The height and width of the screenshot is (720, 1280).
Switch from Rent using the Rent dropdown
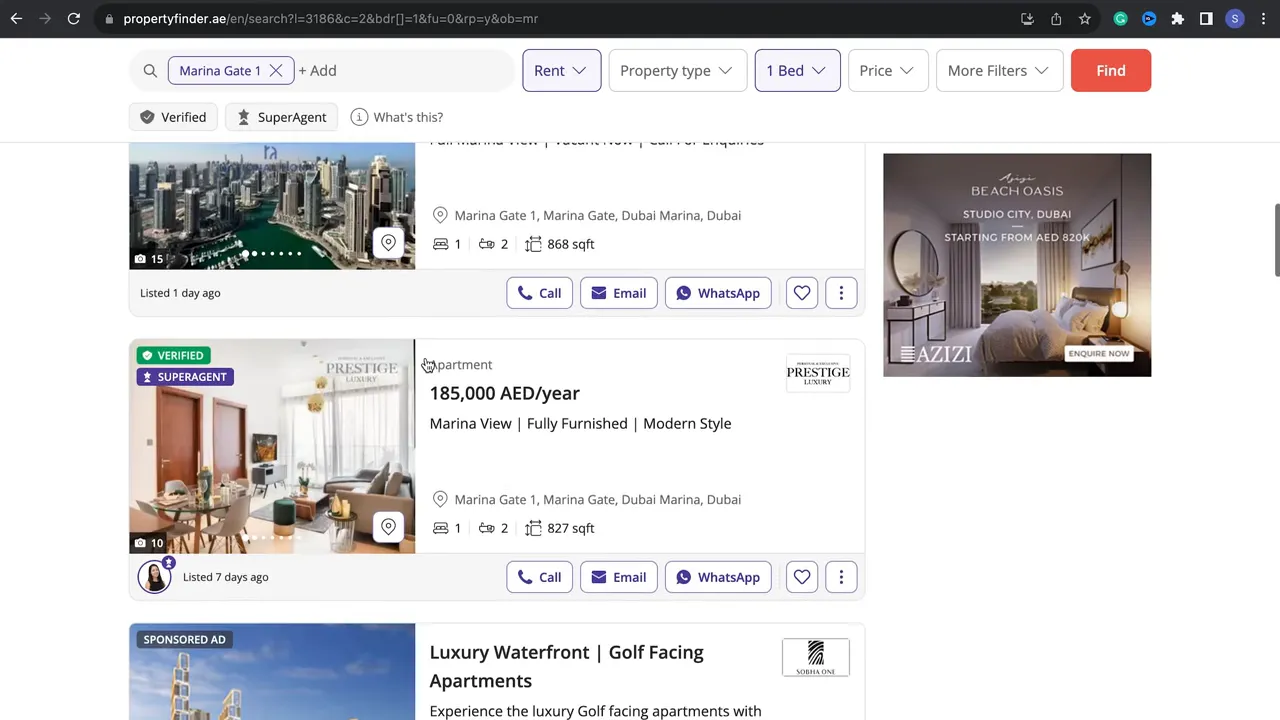point(561,70)
